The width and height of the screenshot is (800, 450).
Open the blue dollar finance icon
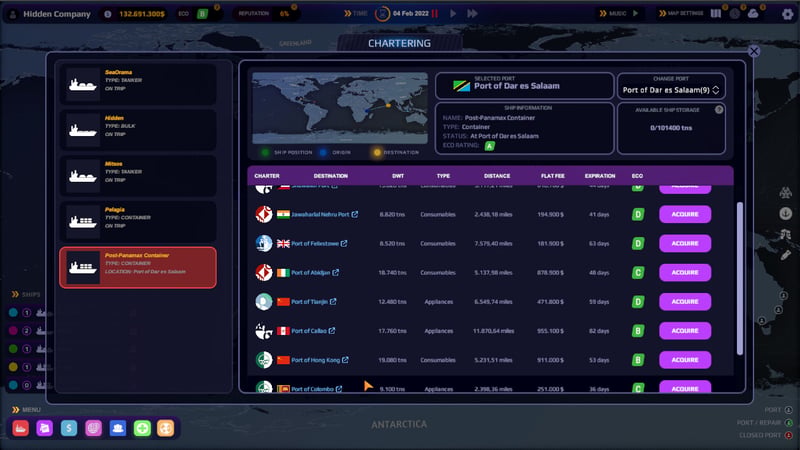tap(69, 428)
